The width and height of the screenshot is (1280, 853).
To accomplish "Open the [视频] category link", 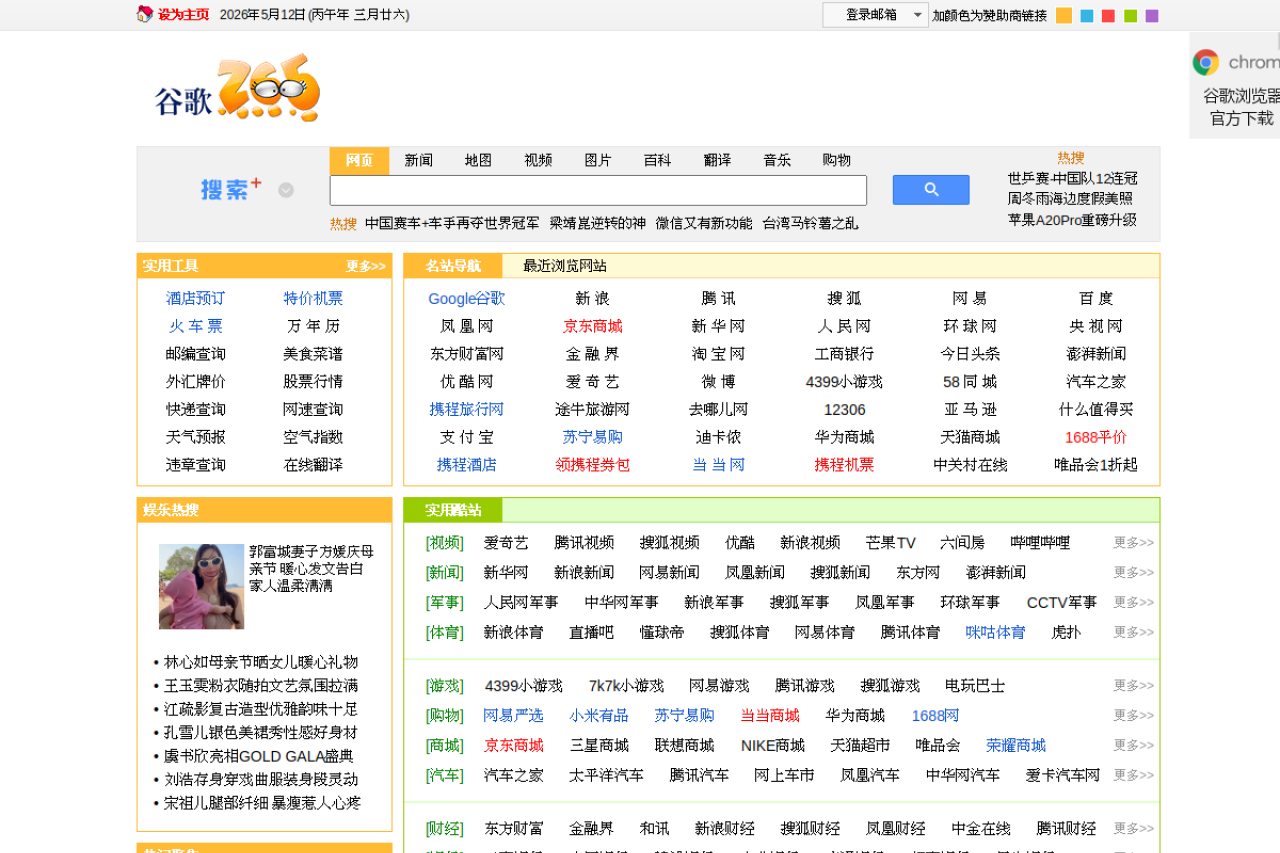I will pos(444,543).
